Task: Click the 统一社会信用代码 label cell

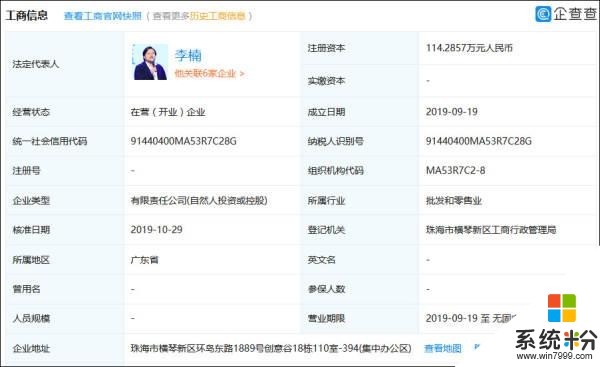Action: [x=65, y=141]
